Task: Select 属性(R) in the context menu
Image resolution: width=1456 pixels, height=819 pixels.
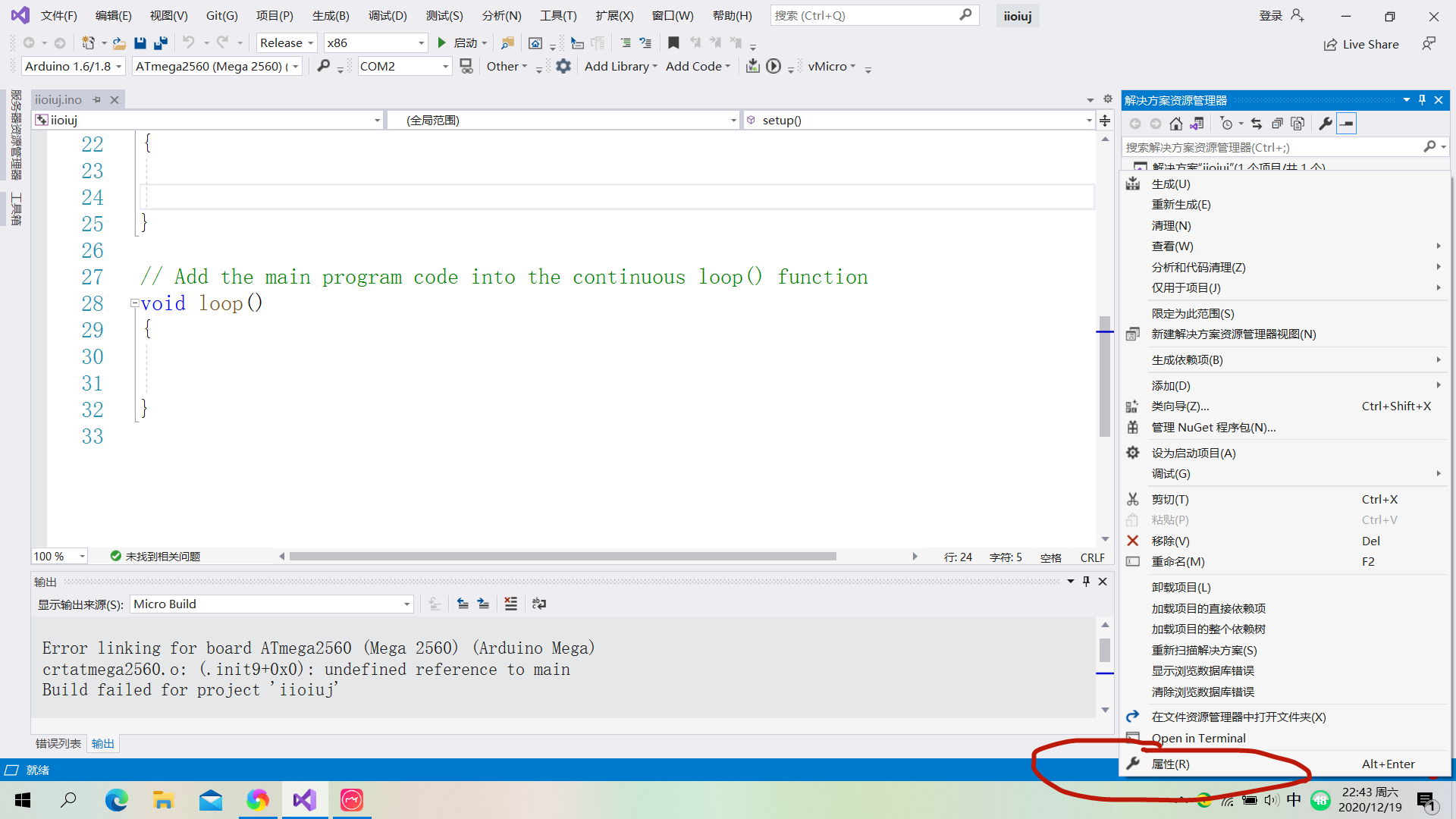Action: (x=1170, y=764)
